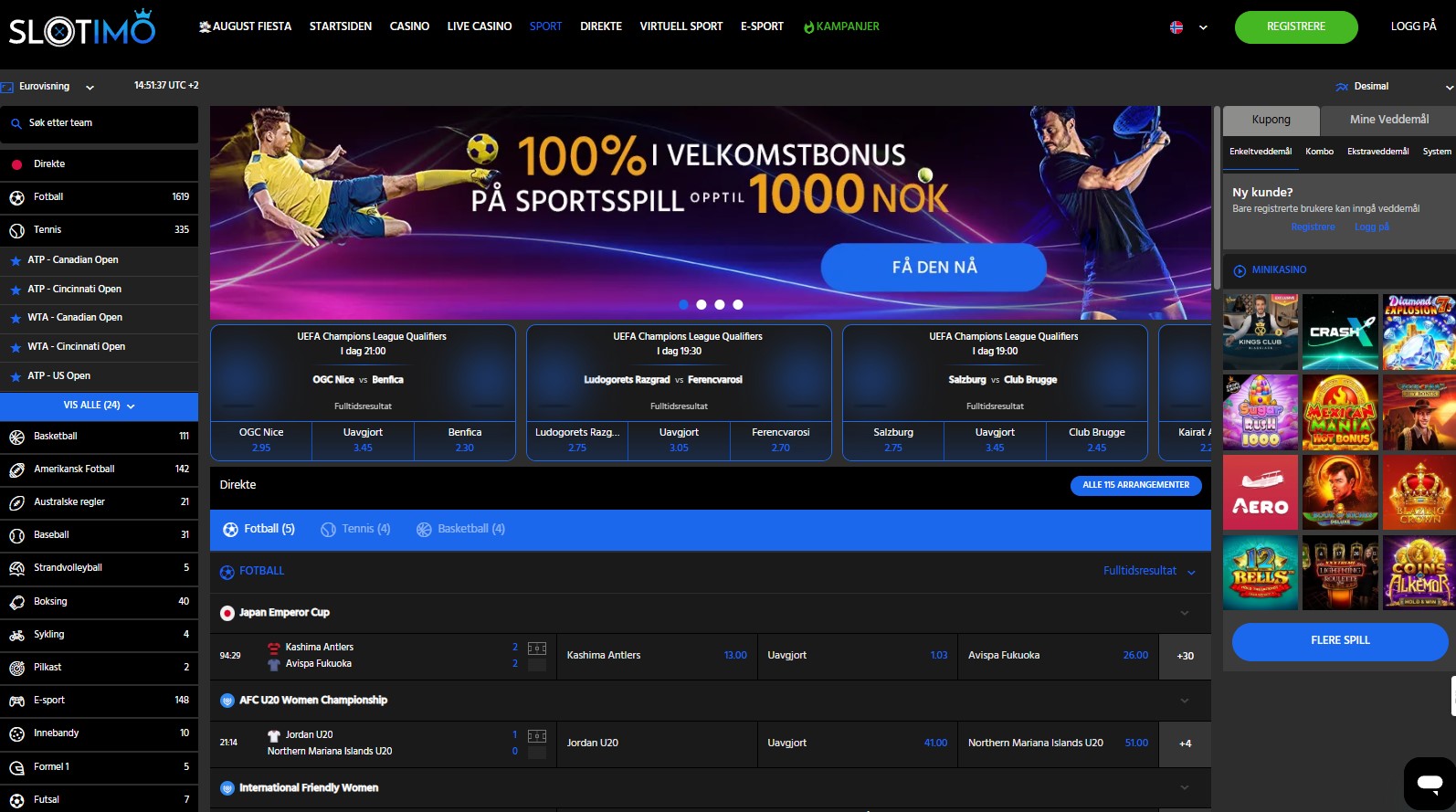Go to KAMPANJER menu item

(x=841, y=26)
